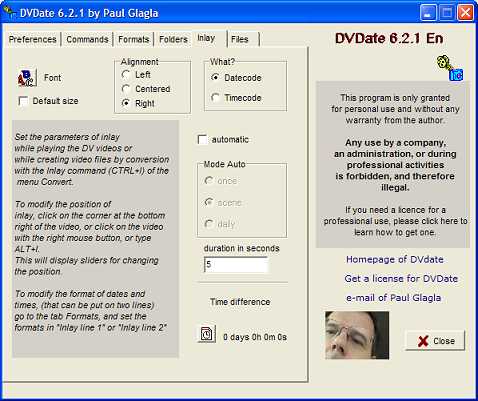Go to the Formats tab
Image resolution: width=478 pixels, height=401 pixels.
click(x=134, y=39)
